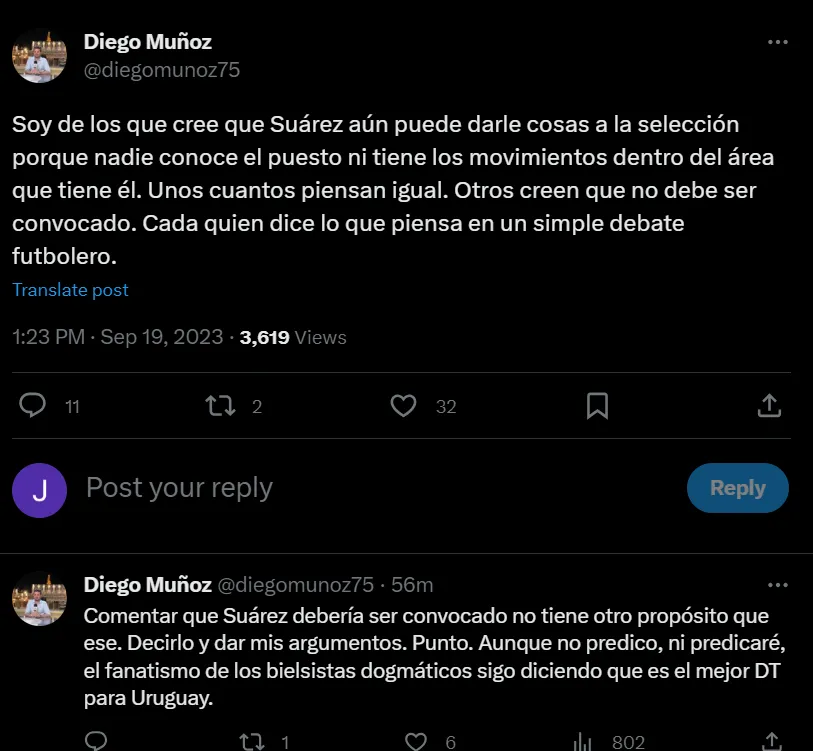Like the main tweet with 32 likes
The width and height of the screenshot is (813, 751).
click(403, 406)
